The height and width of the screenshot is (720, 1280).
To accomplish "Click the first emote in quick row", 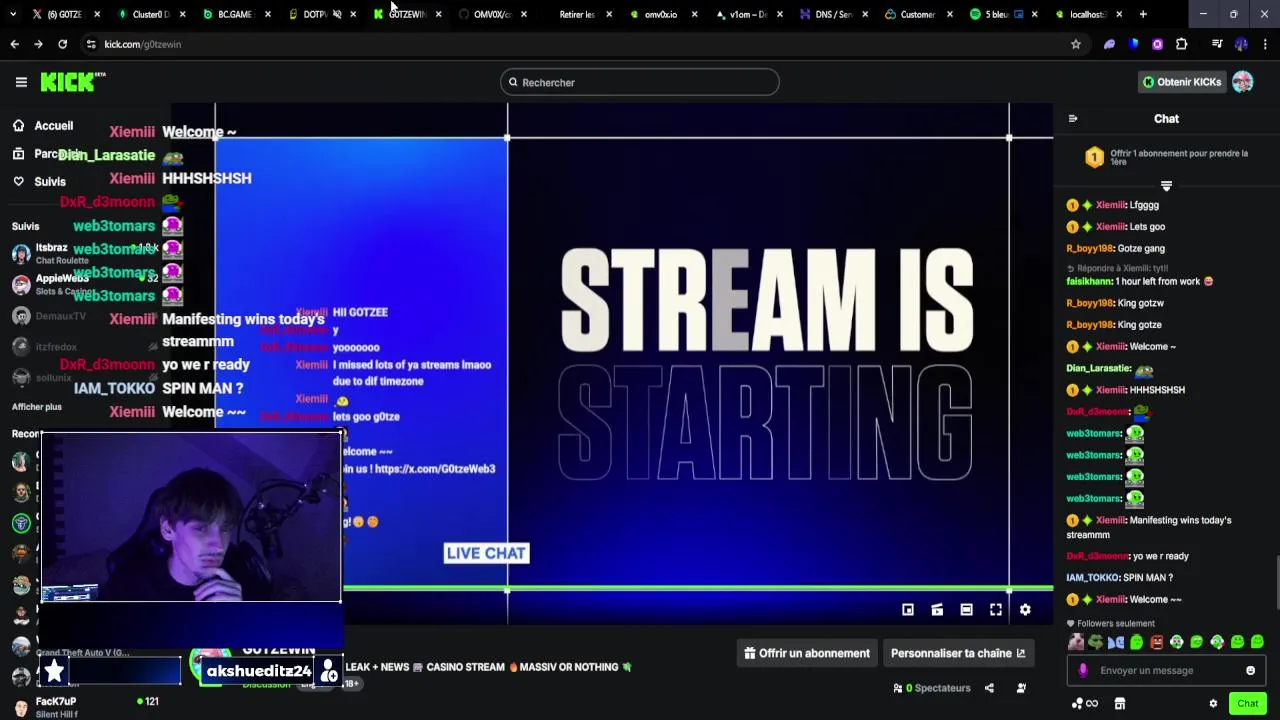I will pyautogui.click(x=1076, y=642).
